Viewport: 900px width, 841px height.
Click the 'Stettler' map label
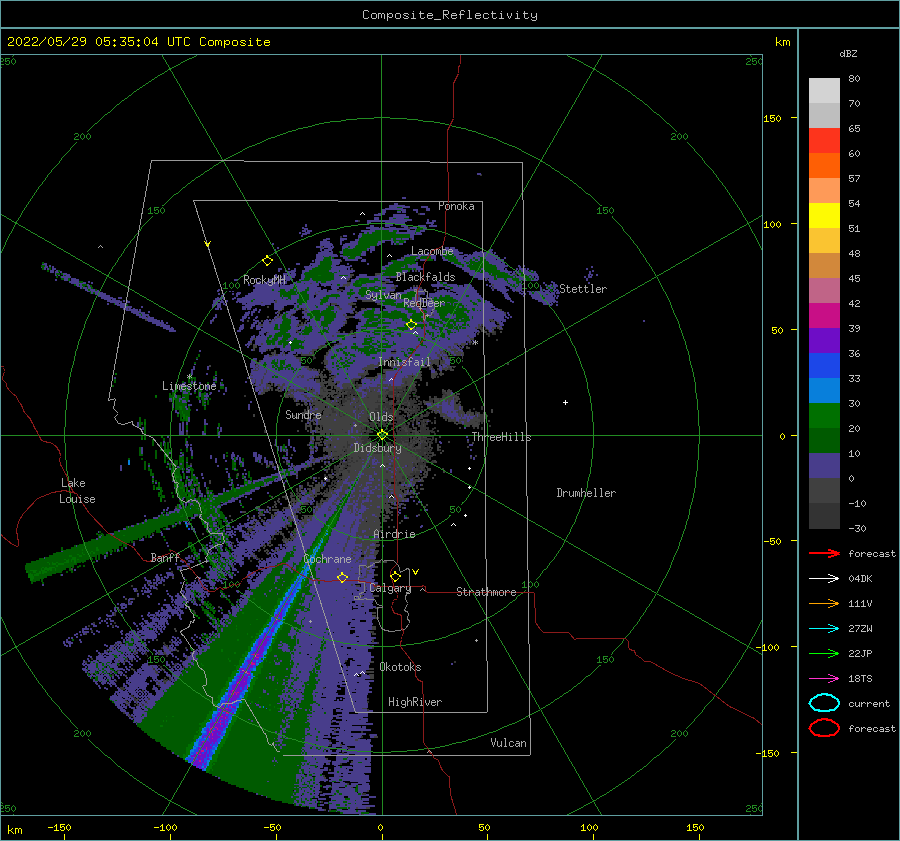pos(583,289)
